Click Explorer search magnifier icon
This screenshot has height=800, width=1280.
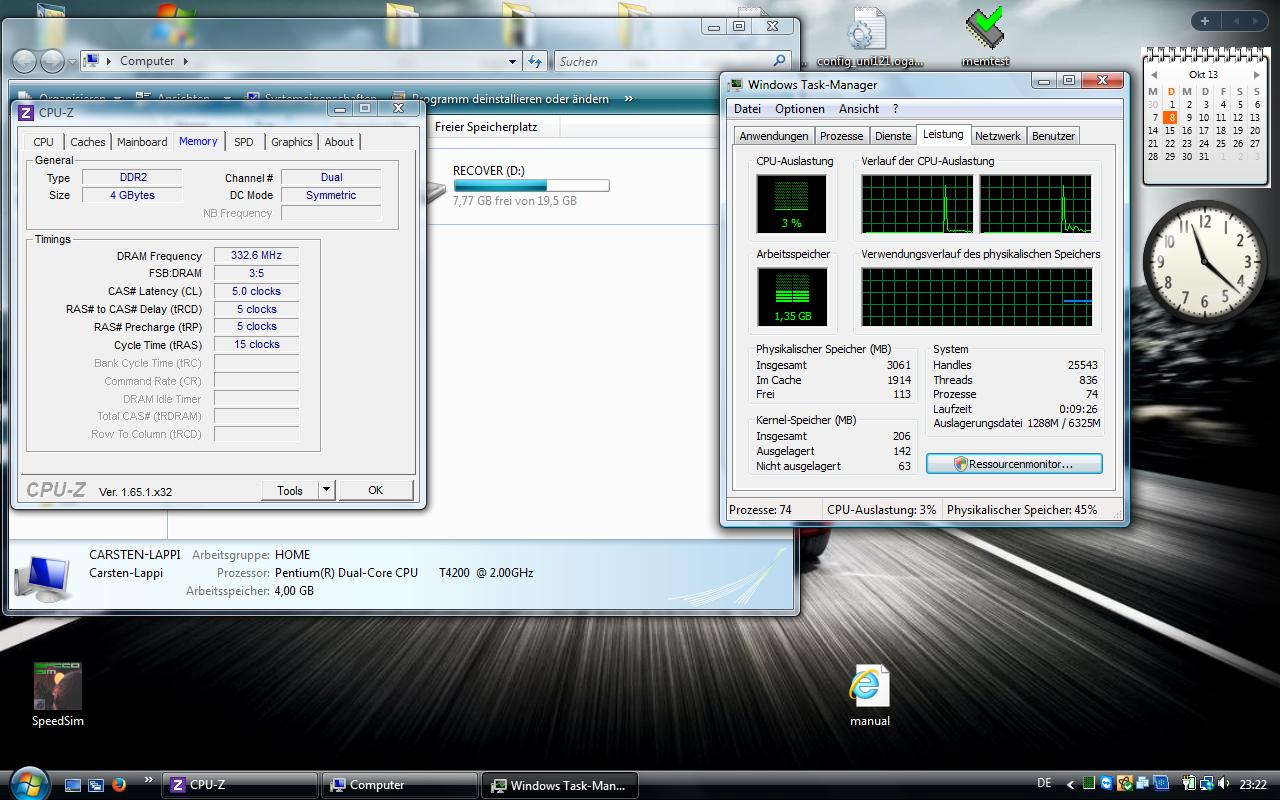[x=781, y=61]
